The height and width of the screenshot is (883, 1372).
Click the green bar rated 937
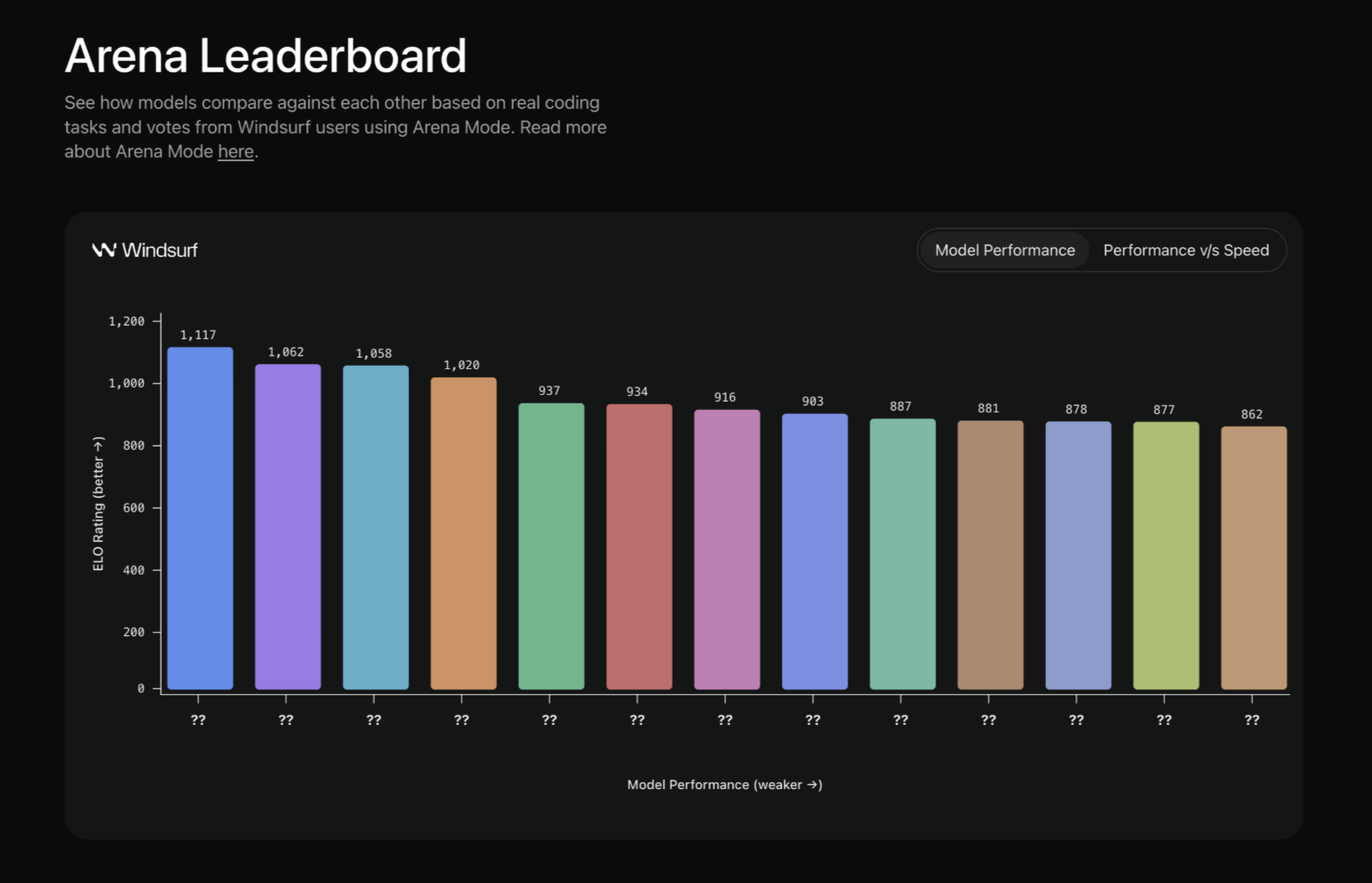point(551,546)
